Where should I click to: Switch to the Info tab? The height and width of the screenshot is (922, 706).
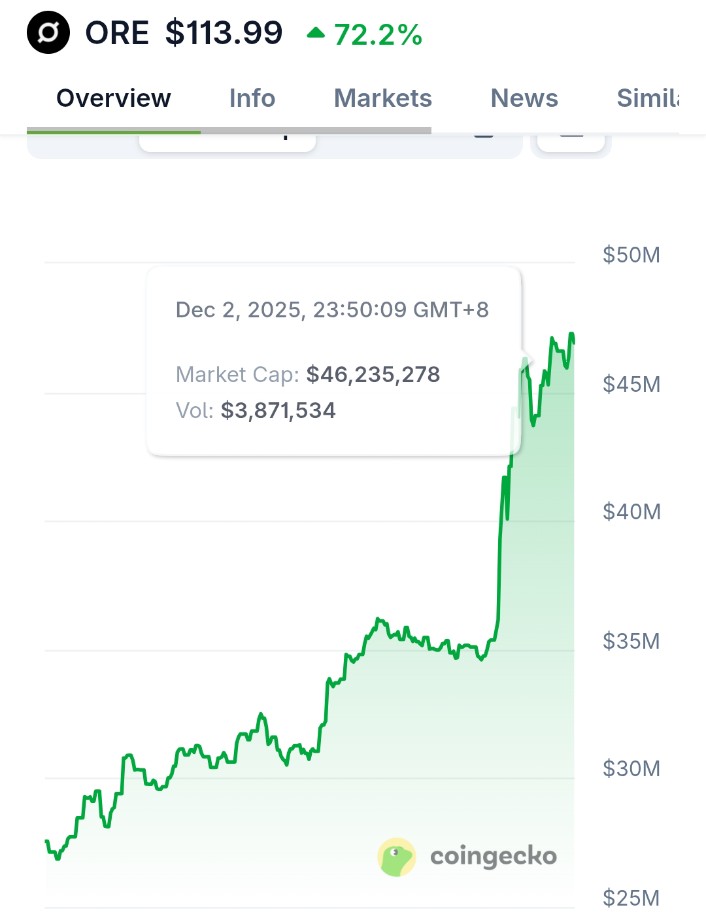pos(252,98)
